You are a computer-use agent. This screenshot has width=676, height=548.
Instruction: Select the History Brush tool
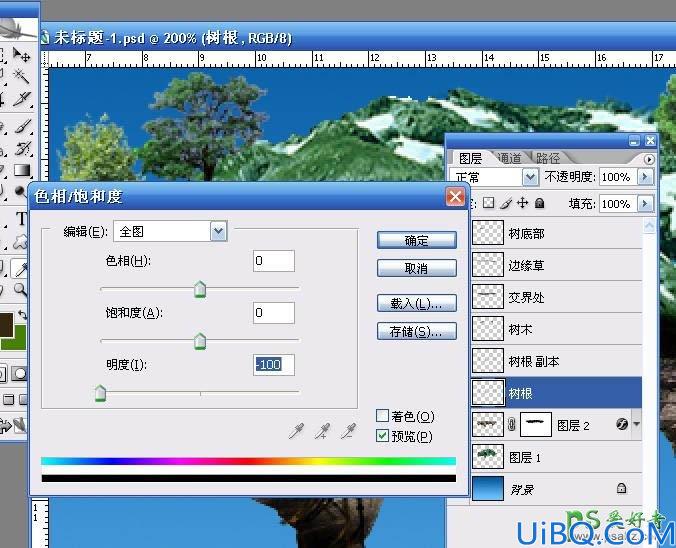click(22, 148)
